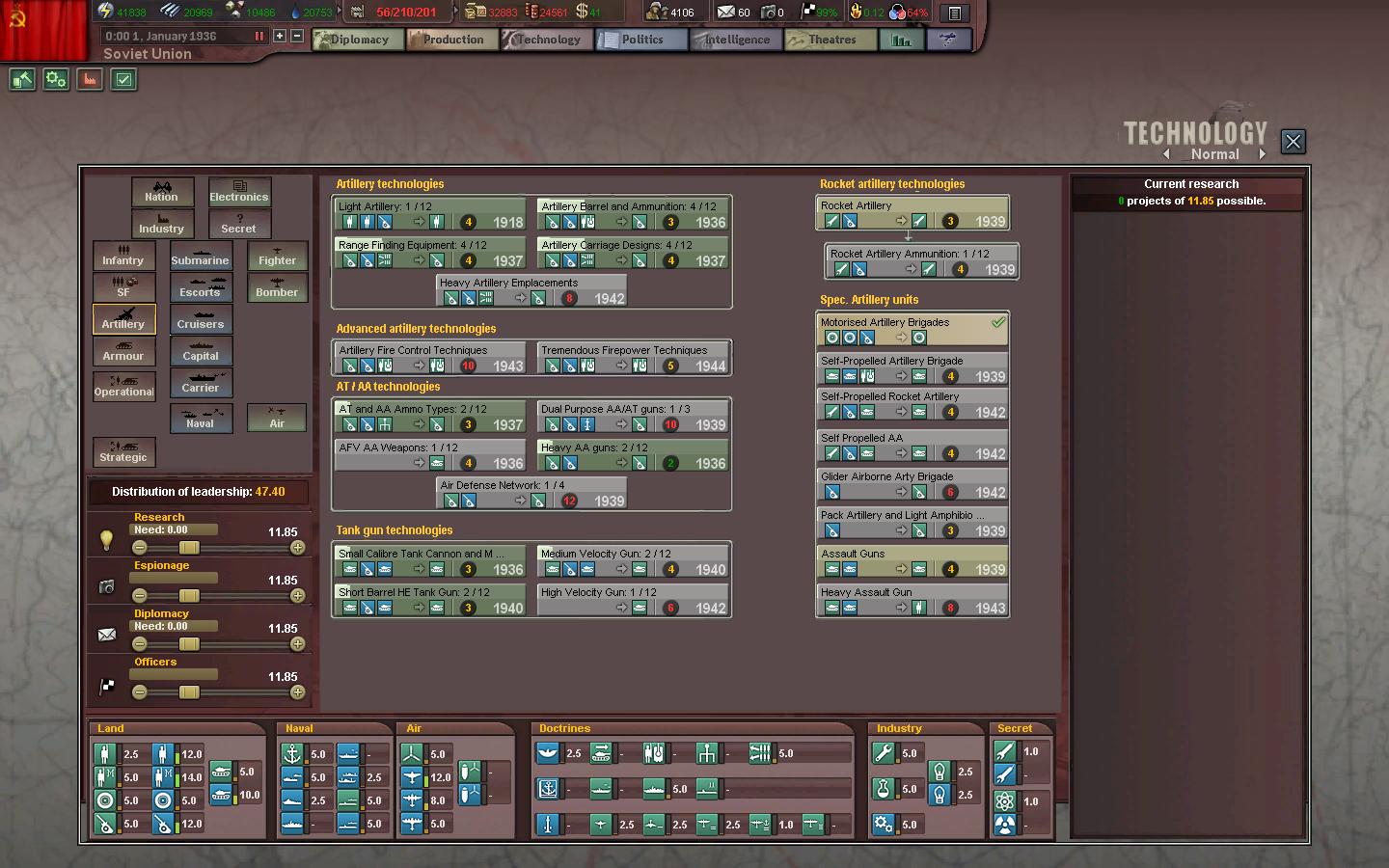Click the right arrow beside Normal difficulty
This screenshot has height=868, width=1389.
1262,154
